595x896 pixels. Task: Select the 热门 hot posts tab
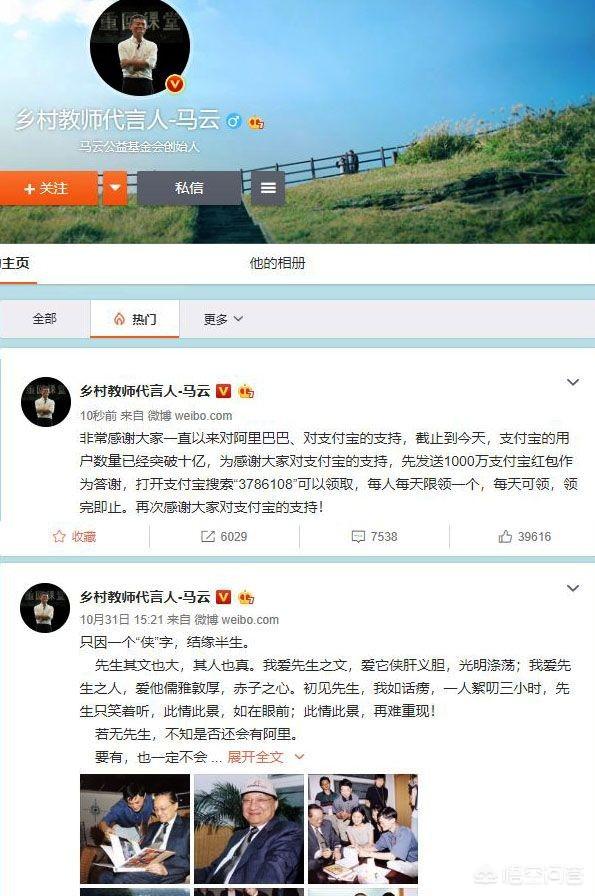[135, 319]
